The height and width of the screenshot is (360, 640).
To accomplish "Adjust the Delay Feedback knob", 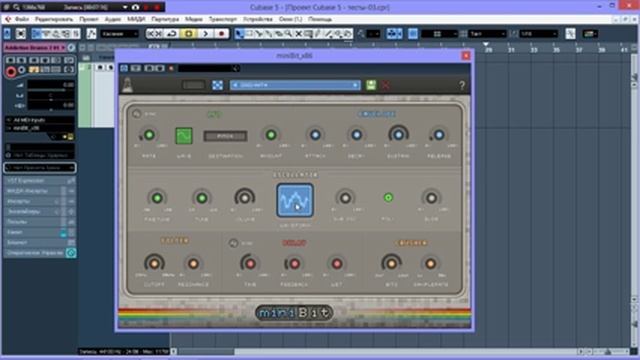I will (294, 264).
